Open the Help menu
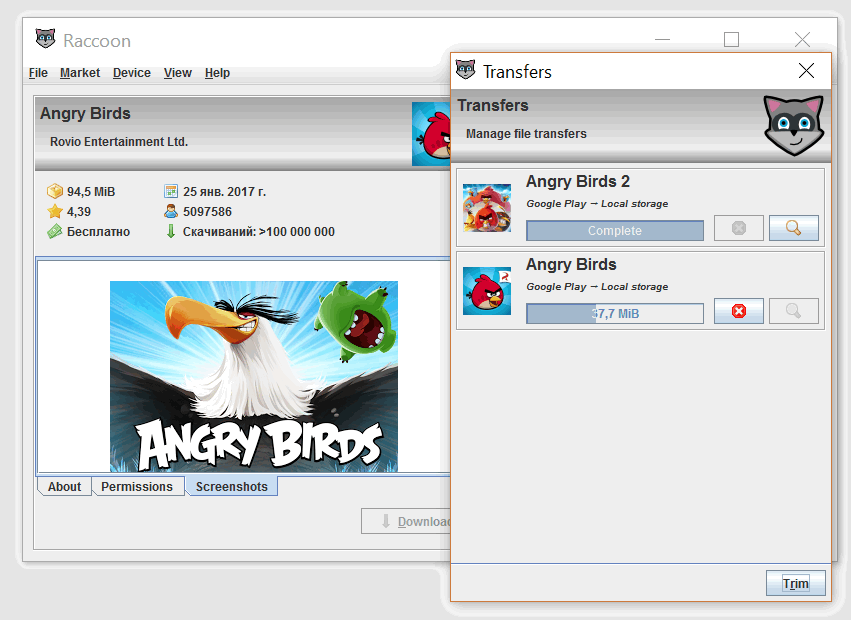The image size is (851, 620). pos(217,73)
